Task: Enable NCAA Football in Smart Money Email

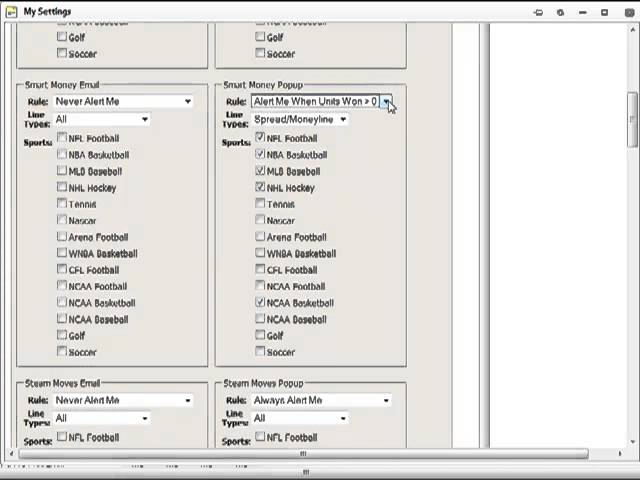Action: pos(62,285)
